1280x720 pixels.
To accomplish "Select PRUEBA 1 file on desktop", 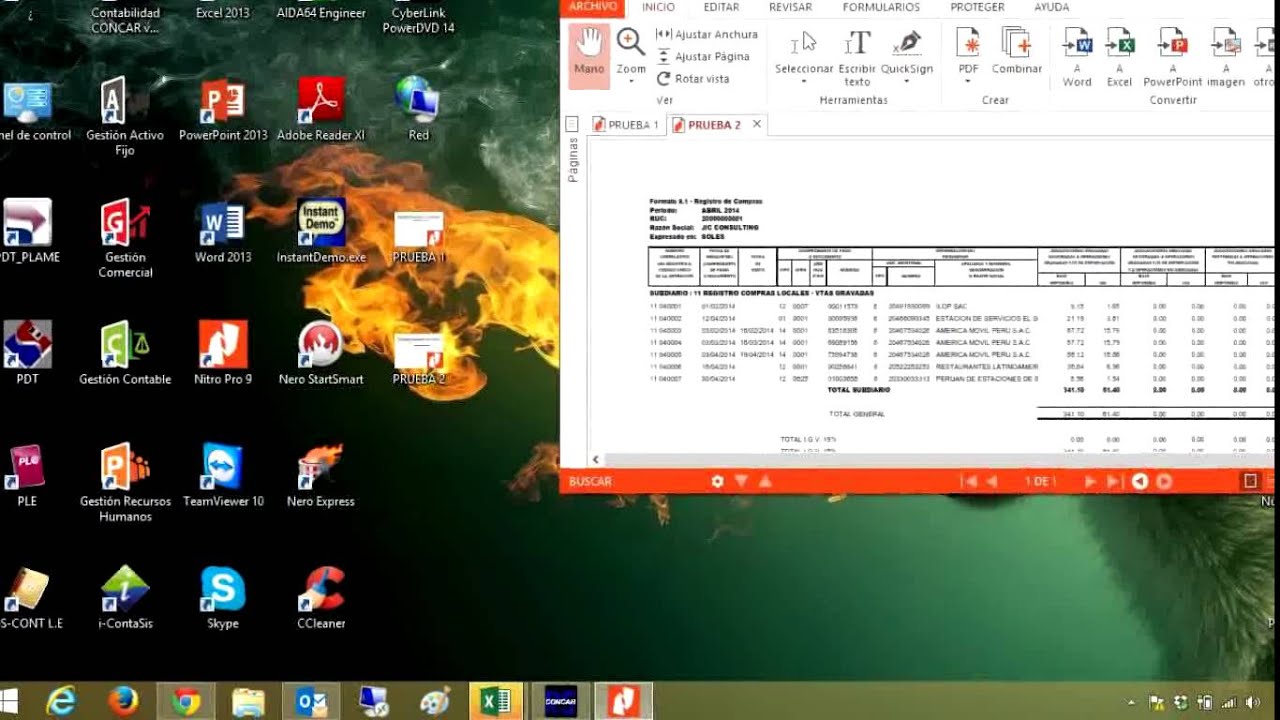I will point(419,236).
